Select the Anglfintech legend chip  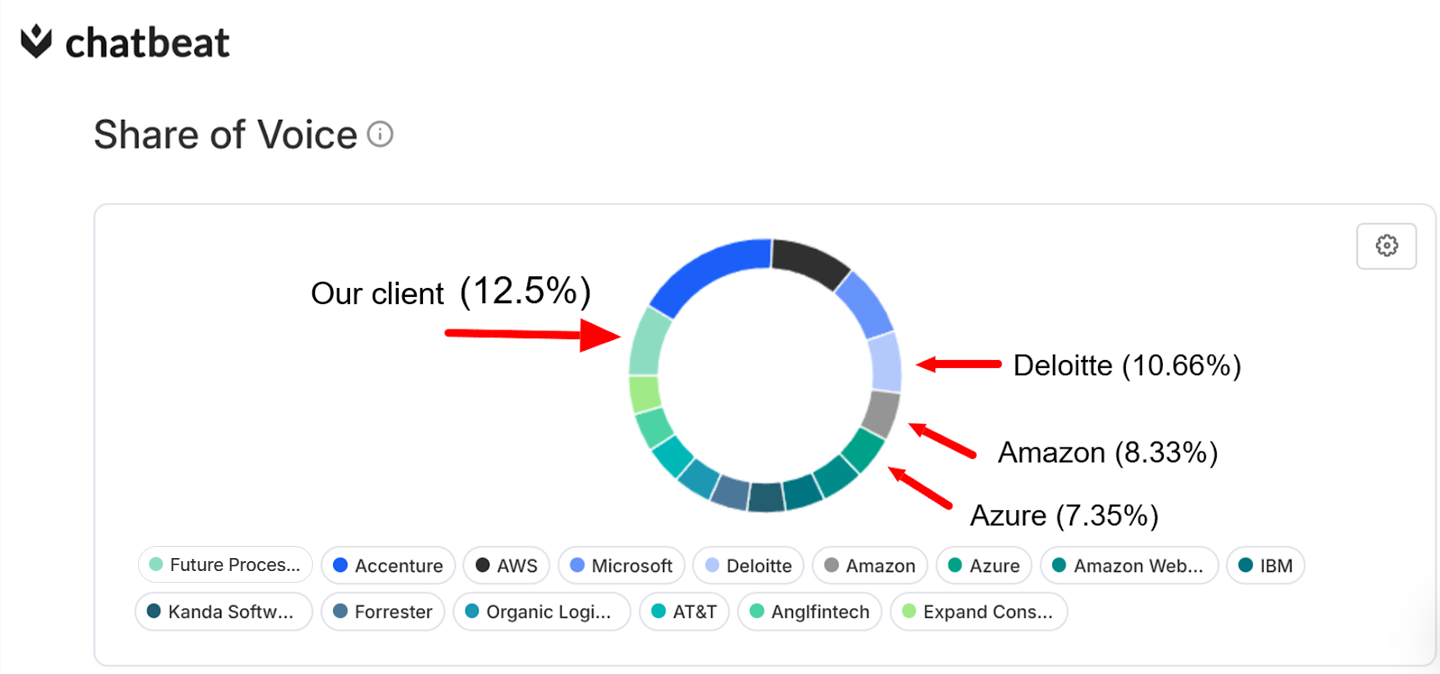[809, 612]
